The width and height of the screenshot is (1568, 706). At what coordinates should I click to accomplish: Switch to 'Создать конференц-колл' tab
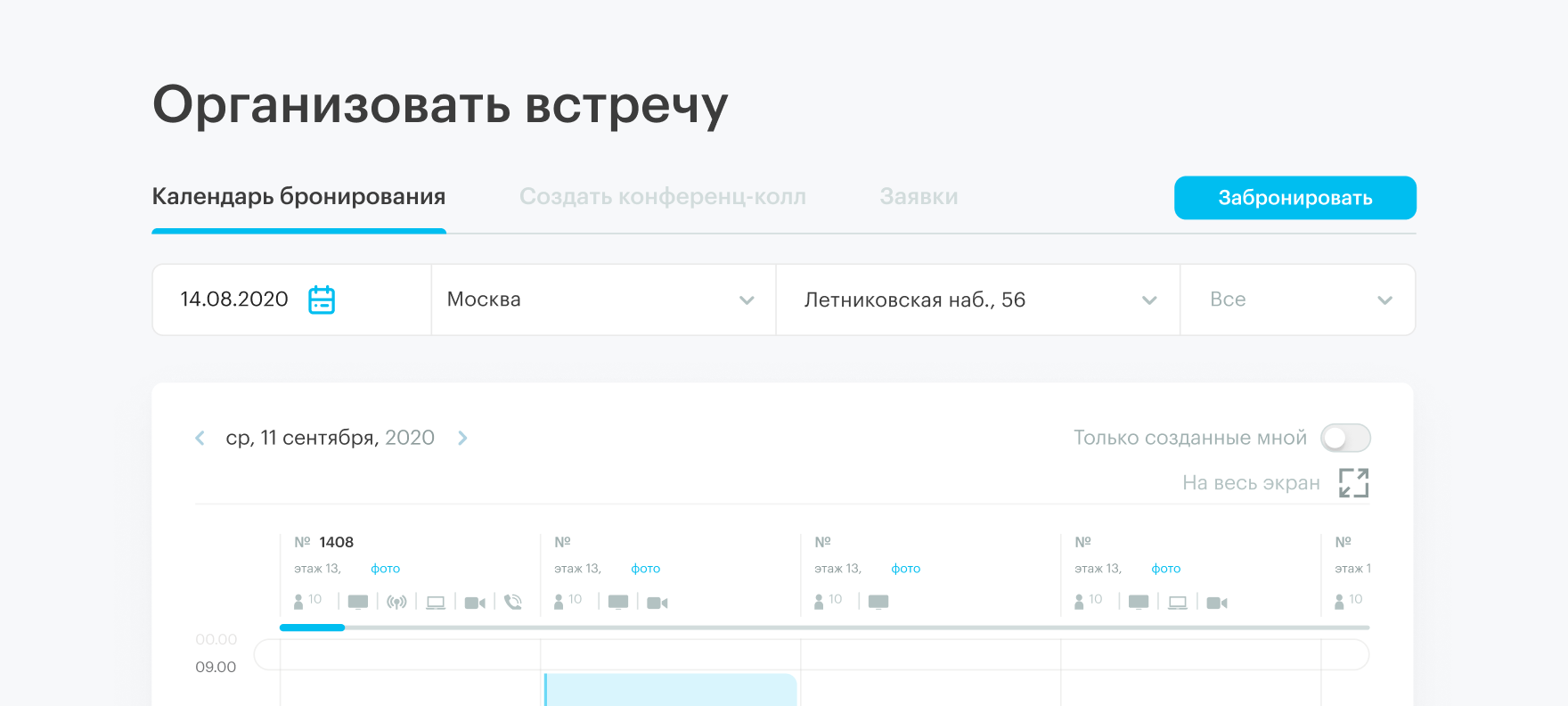pyautogui.click(x=662, y=197)
